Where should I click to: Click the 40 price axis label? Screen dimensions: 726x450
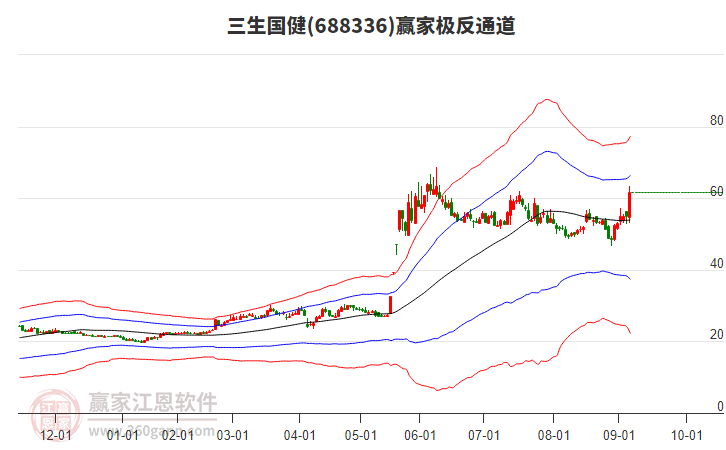click(x=716, y=263)
